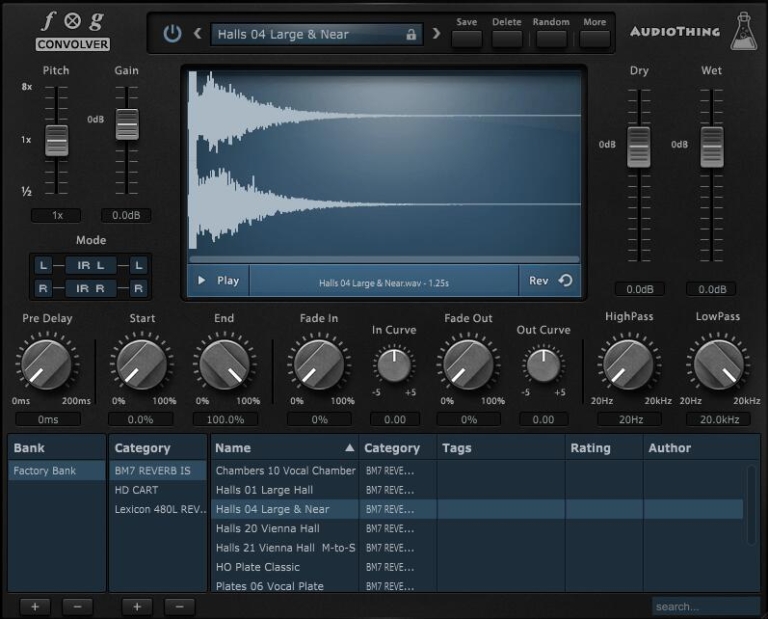Click the Wet level slider handle
Viewport: 768px width, 619px height.
click(x=711, y=146)
